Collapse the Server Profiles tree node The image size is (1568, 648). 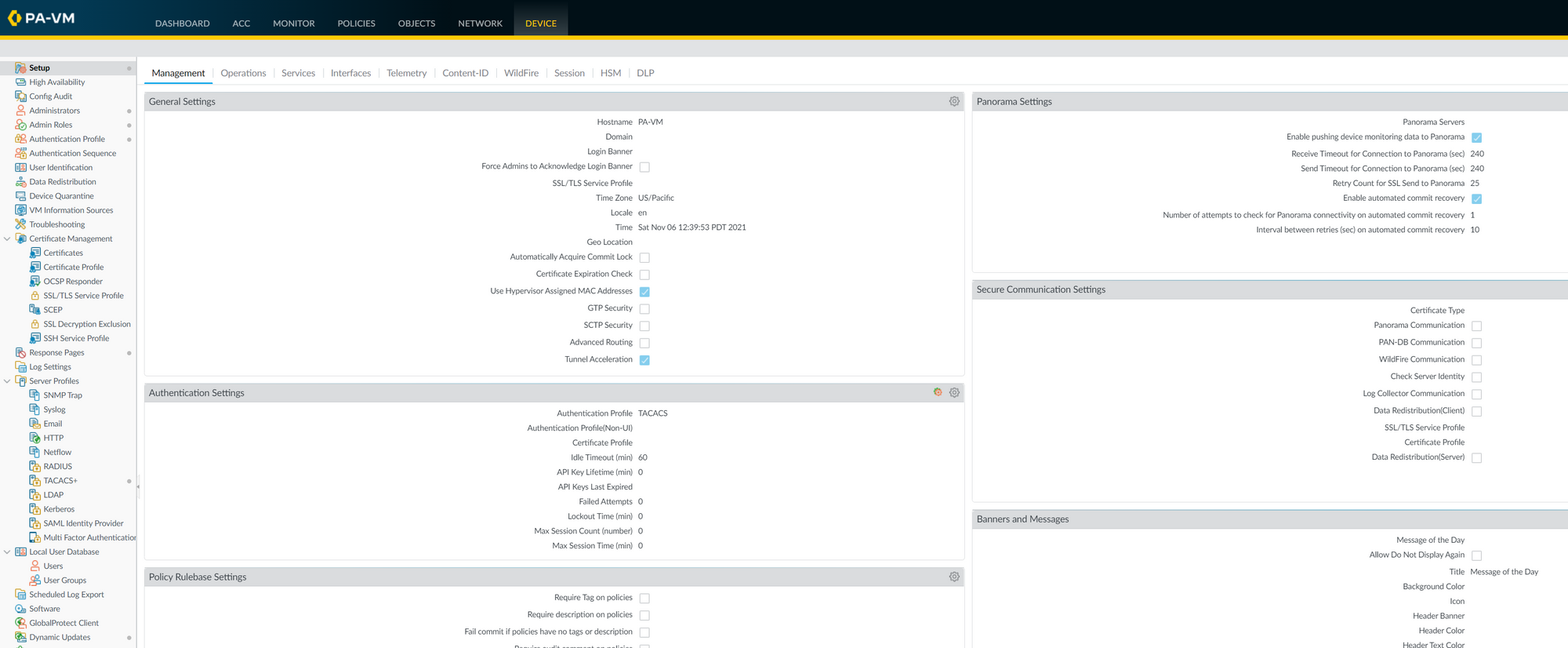[x=7, y=381]
